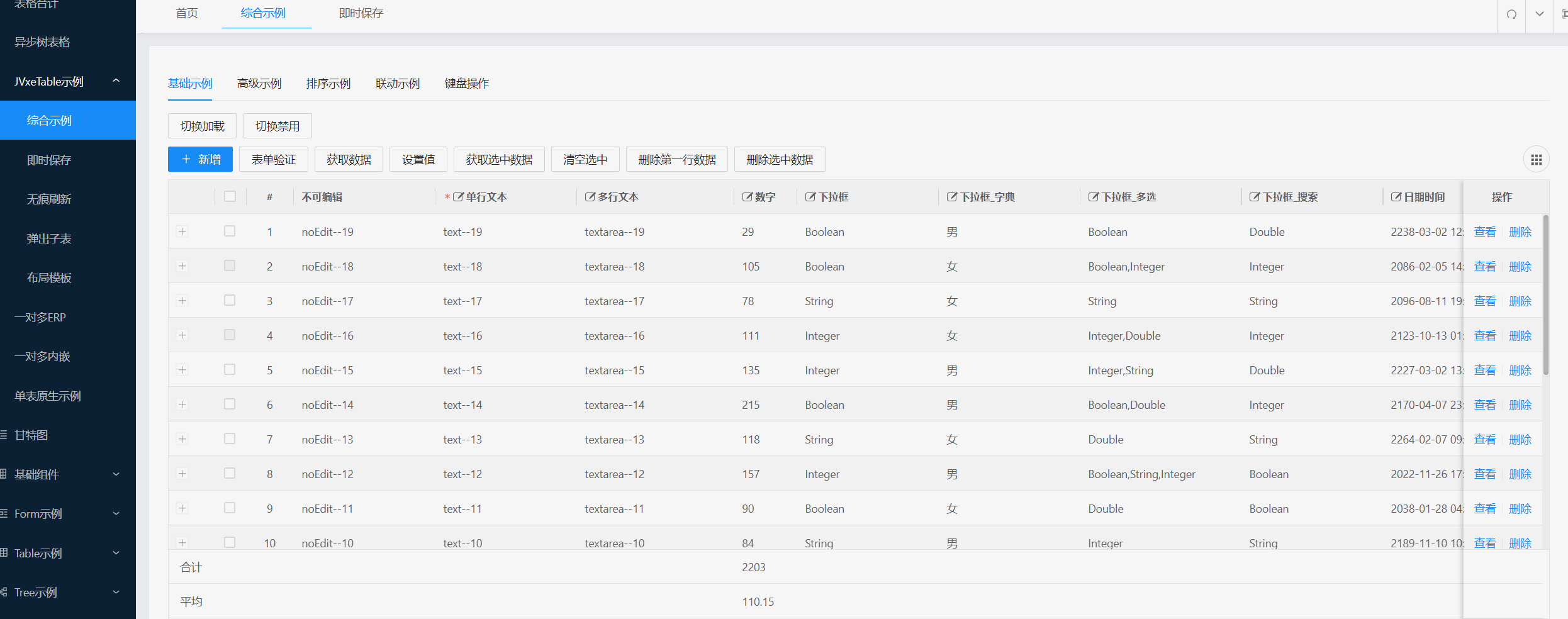Click edit icon on 多行文本 header
This screenshot has width=1568, height=619.
coord(590,197)
